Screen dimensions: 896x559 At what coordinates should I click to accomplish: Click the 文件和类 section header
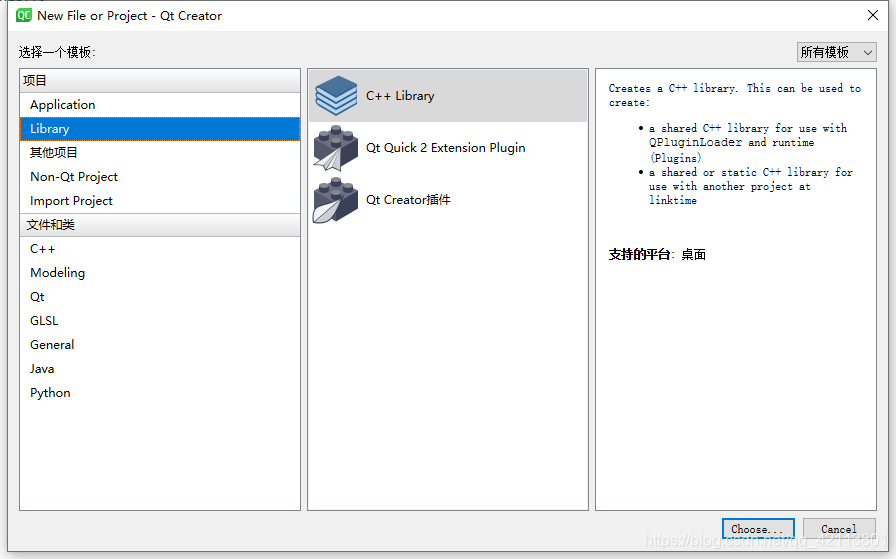160,225
